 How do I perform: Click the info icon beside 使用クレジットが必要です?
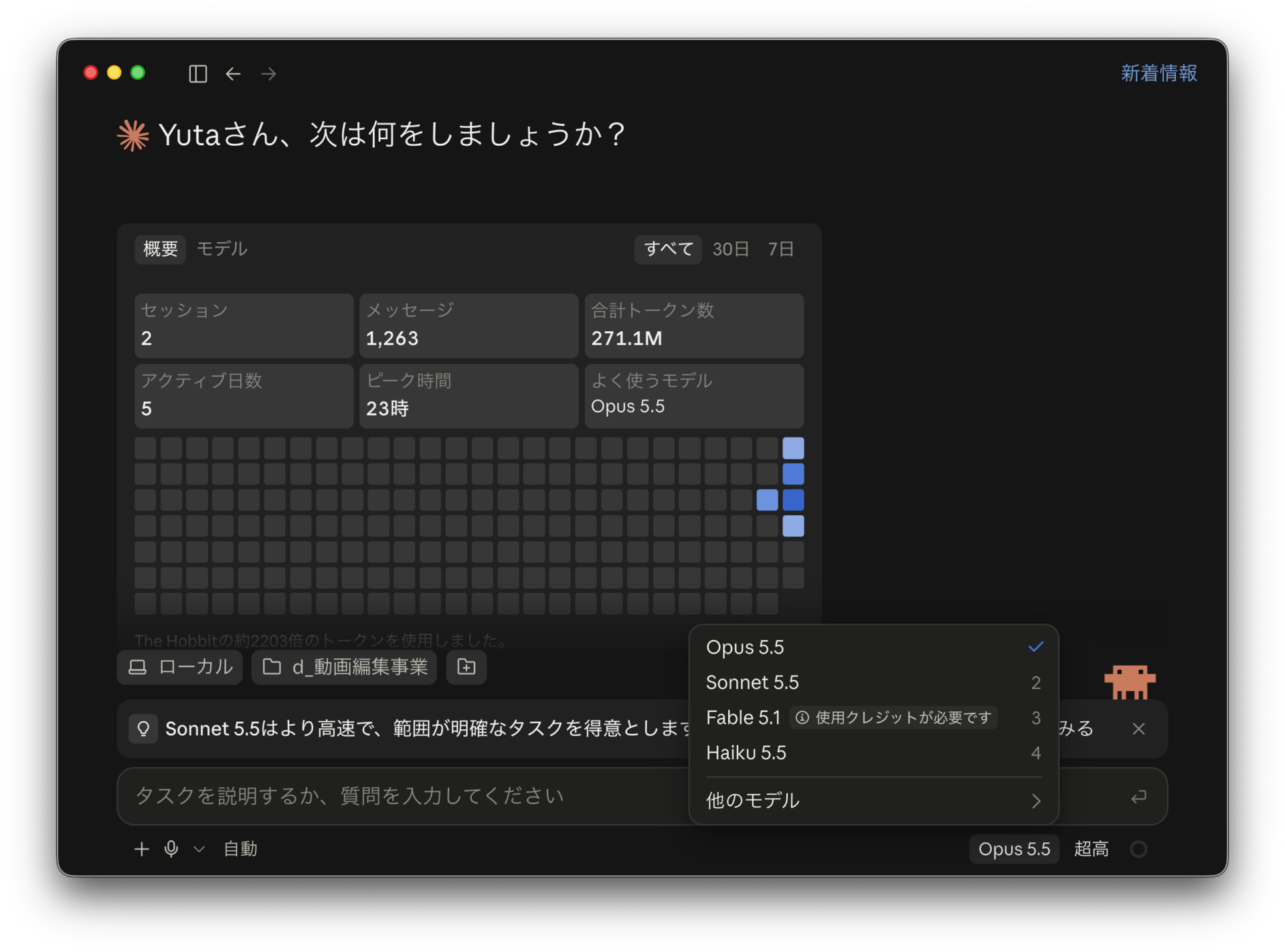pyautogui.click(x=802, y=718)
